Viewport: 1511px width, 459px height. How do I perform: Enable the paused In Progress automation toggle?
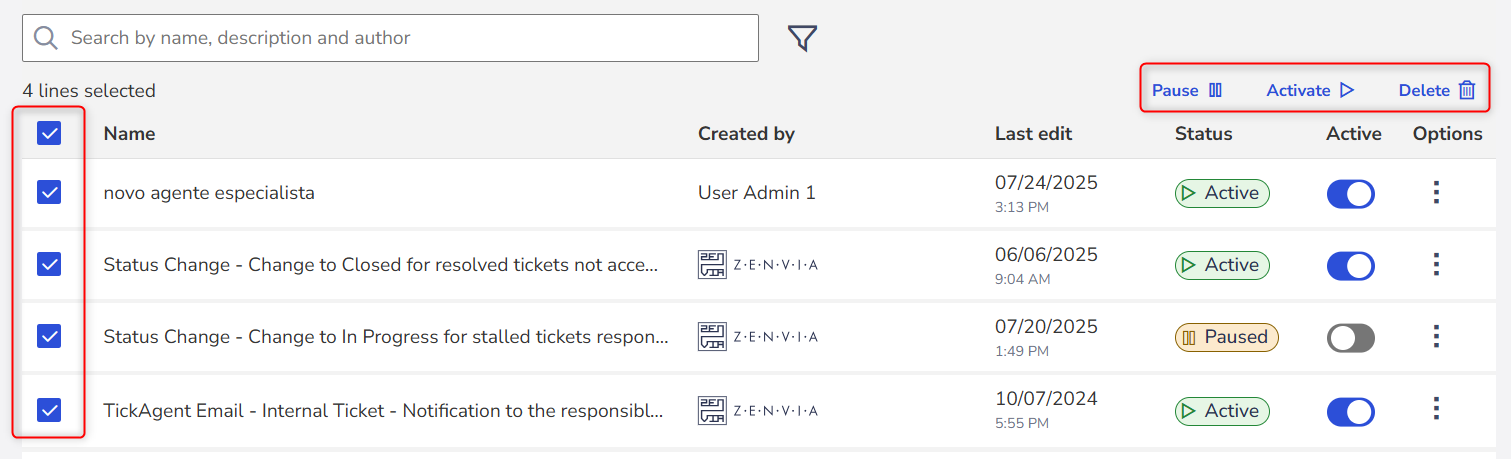click(1350, 338)
